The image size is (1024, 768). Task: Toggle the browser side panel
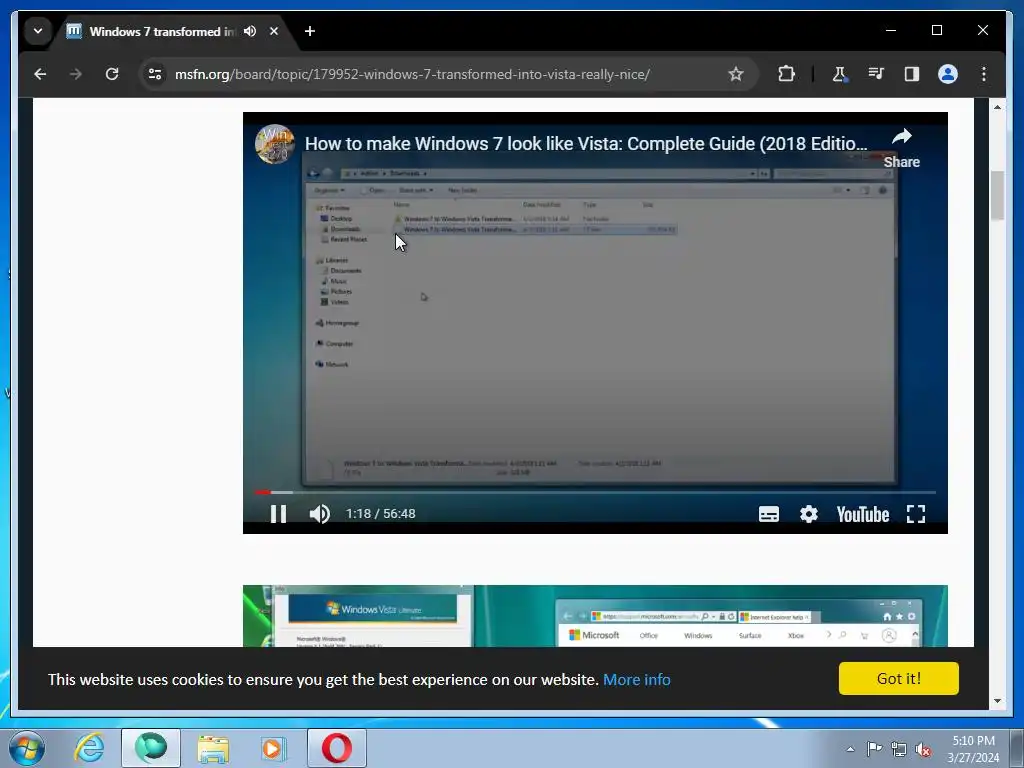912,74
